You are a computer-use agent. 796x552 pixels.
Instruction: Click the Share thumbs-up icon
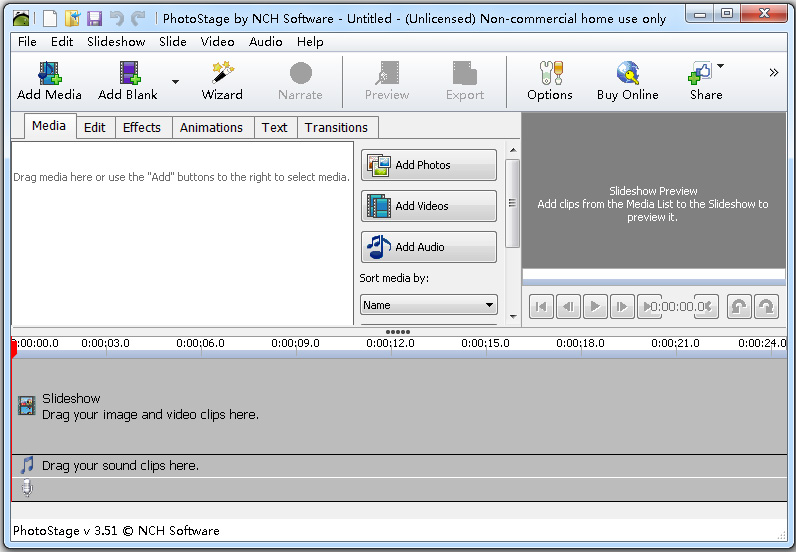coord(700,73)
